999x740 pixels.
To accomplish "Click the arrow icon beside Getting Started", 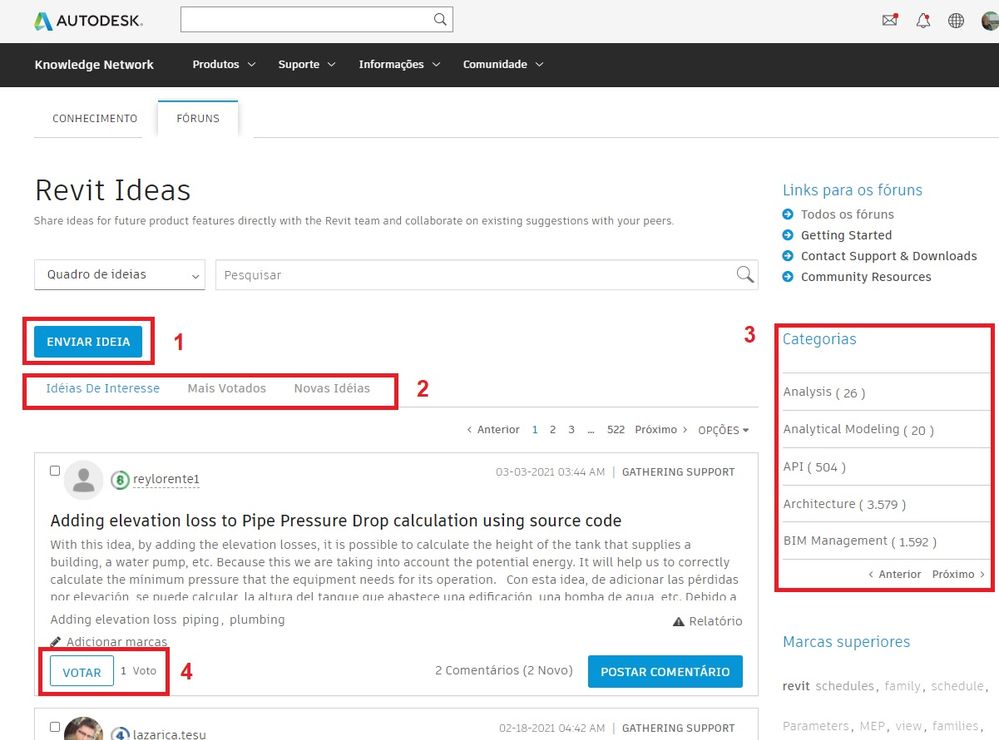I will click(788, 235).
